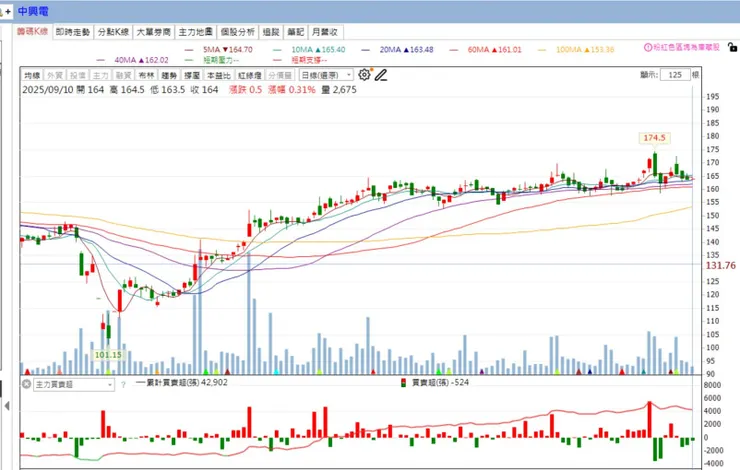Toggle the 外資 overlay button

click(55, 75)
